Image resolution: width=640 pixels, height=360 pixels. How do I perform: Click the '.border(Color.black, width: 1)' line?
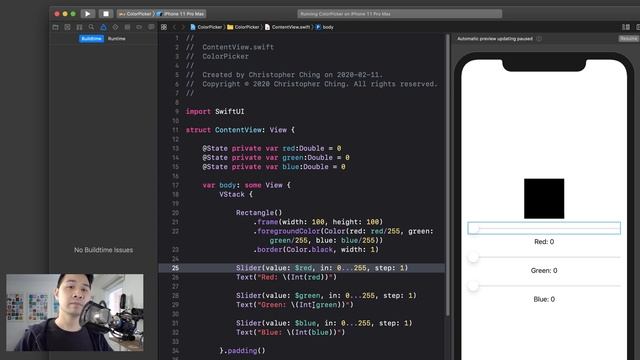click(316, 249)
